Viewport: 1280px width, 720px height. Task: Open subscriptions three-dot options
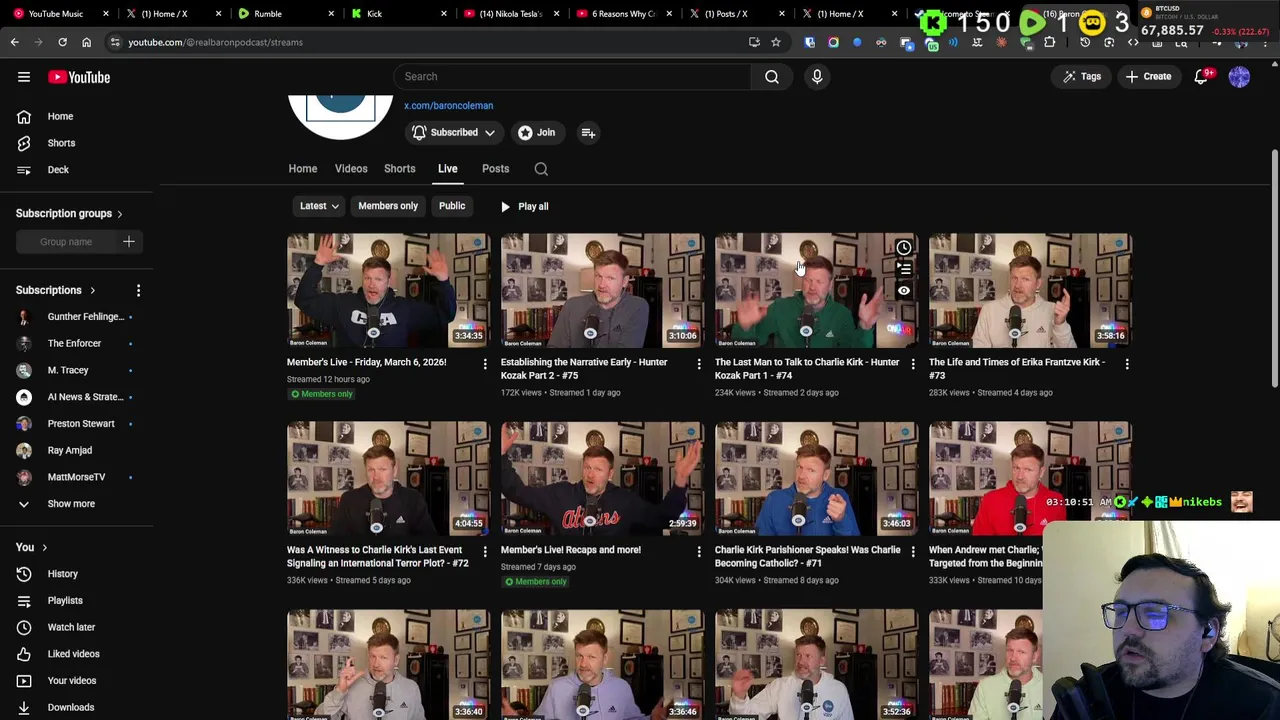click(138, 290)
